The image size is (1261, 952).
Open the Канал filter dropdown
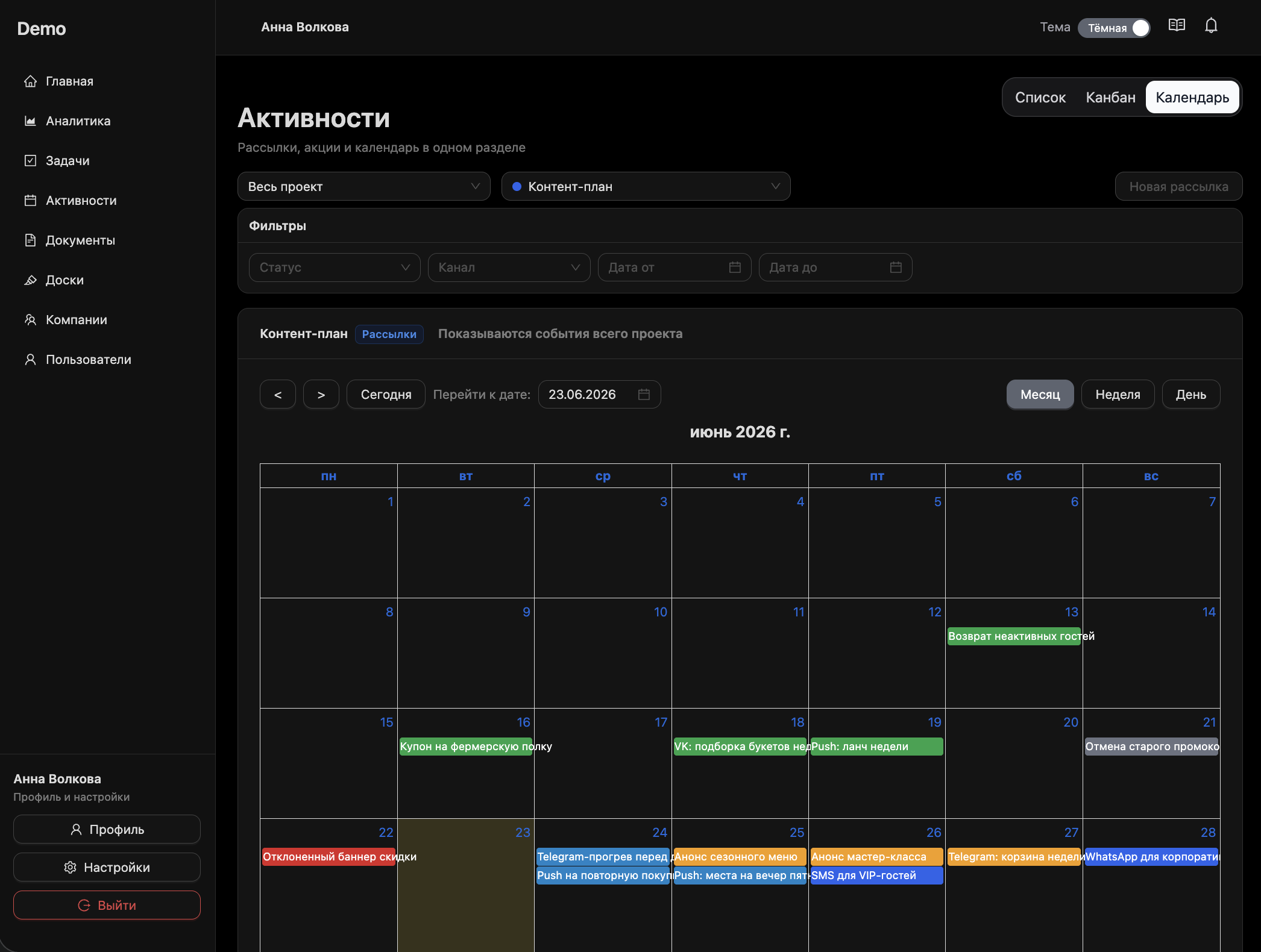(509, 268)
